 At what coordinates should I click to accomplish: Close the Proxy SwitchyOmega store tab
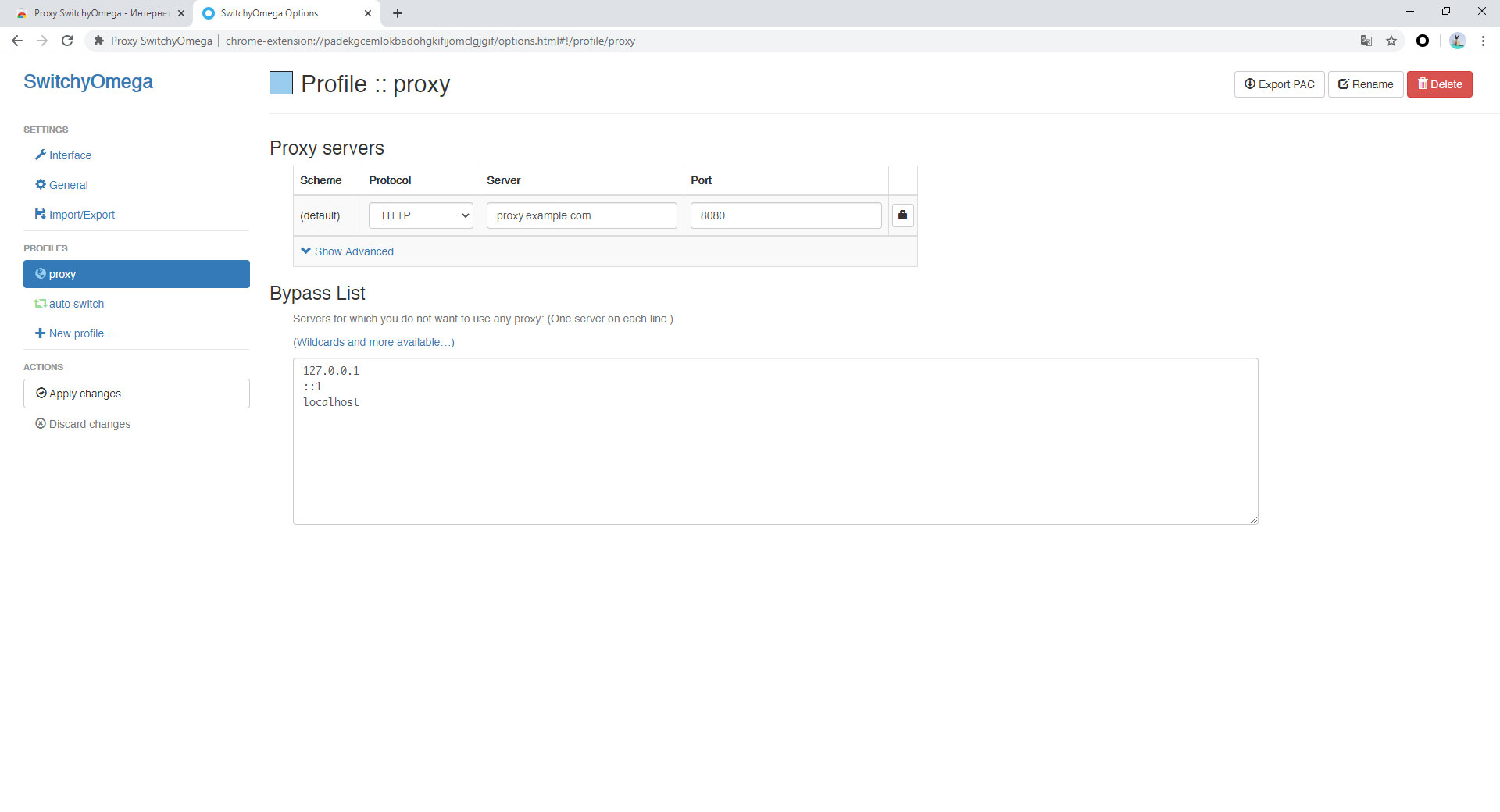[x=181, y=13]
